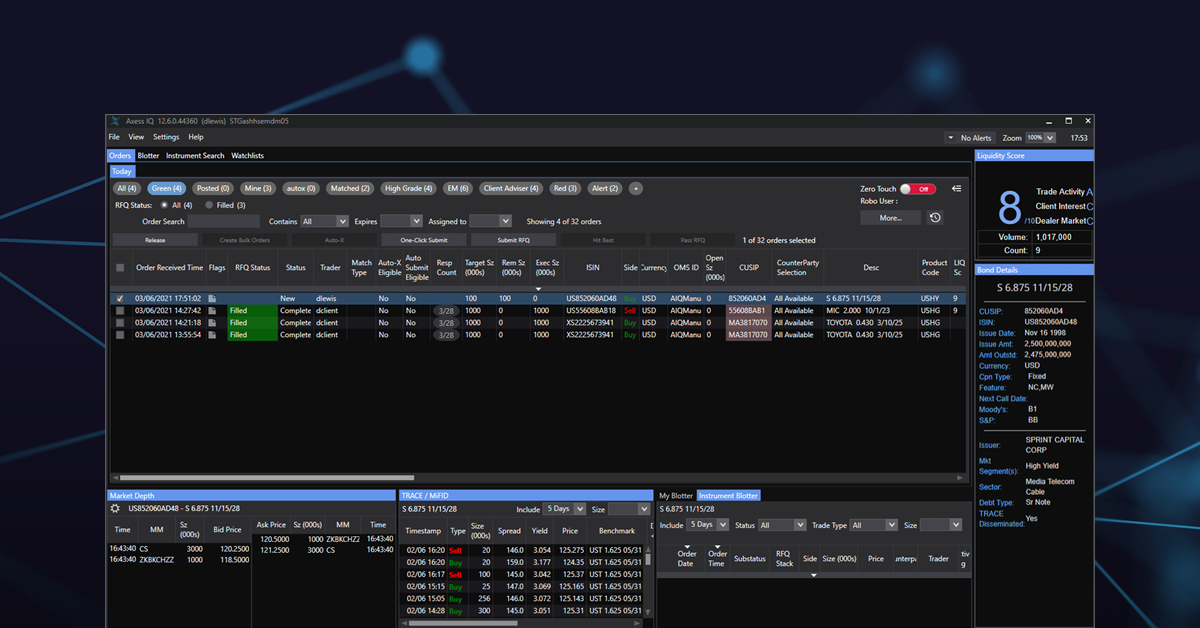Viewport: 1200px width, 628px height.
Task: Uncheck the 17:51:02 order row checkbox
Action: point(120,299)
